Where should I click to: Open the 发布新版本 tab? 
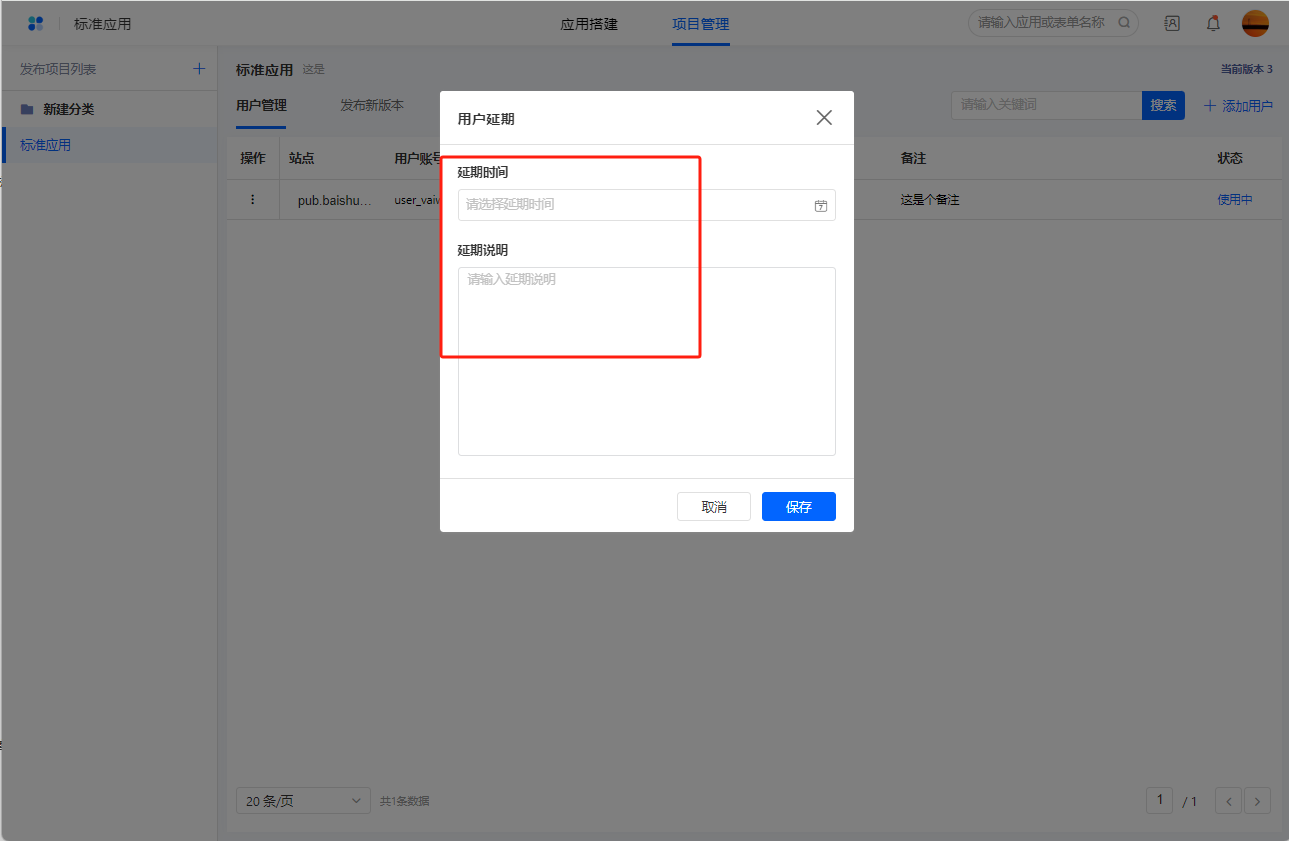pos(372,105)
